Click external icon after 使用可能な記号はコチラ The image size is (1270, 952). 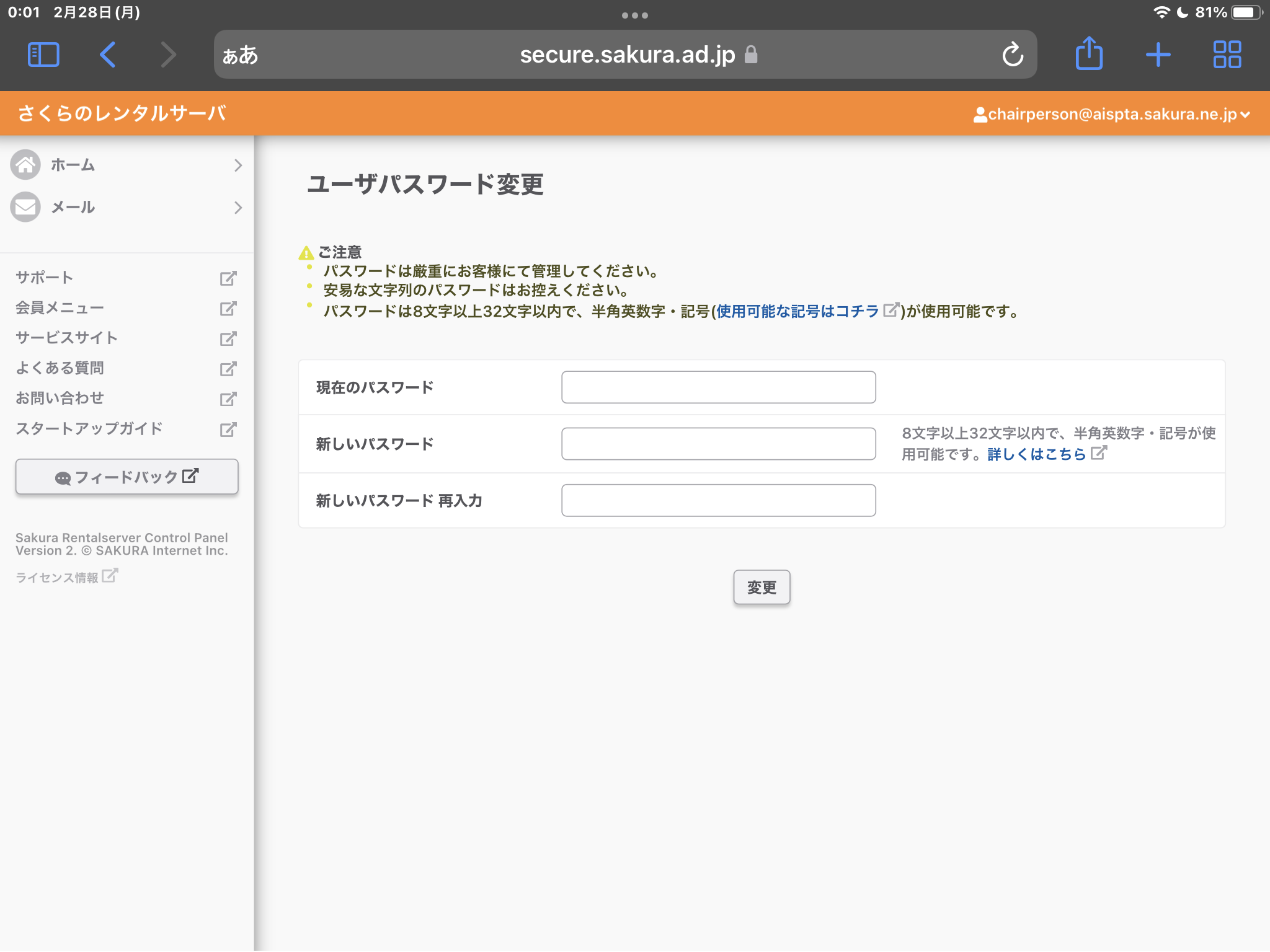coord(890,309)
